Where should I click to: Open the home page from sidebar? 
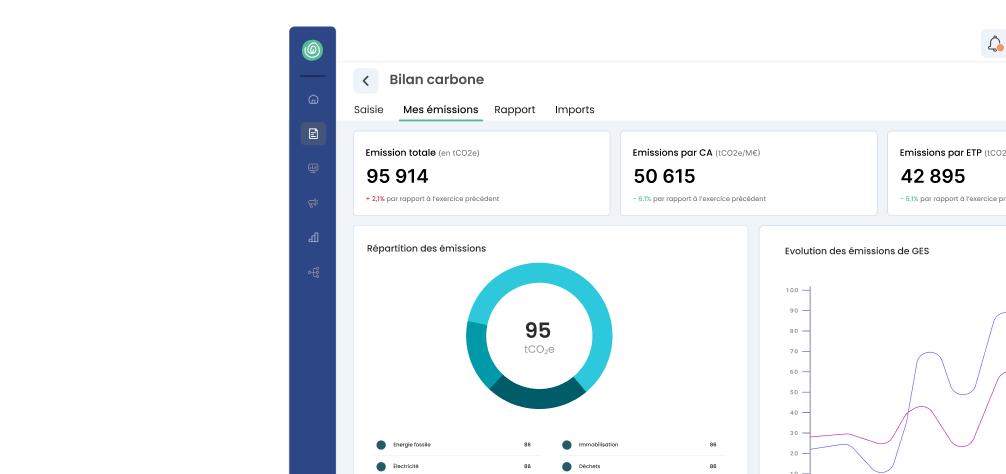tap(313, 99)
